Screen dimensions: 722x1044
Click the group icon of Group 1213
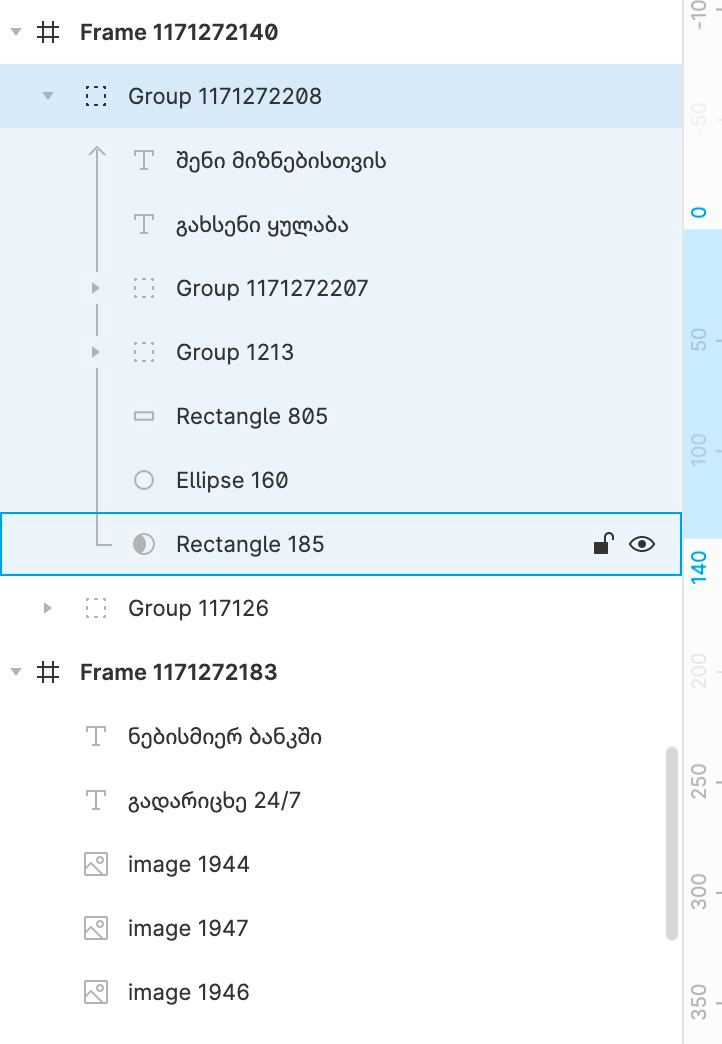pyautogui.click(x=144, y=352)
